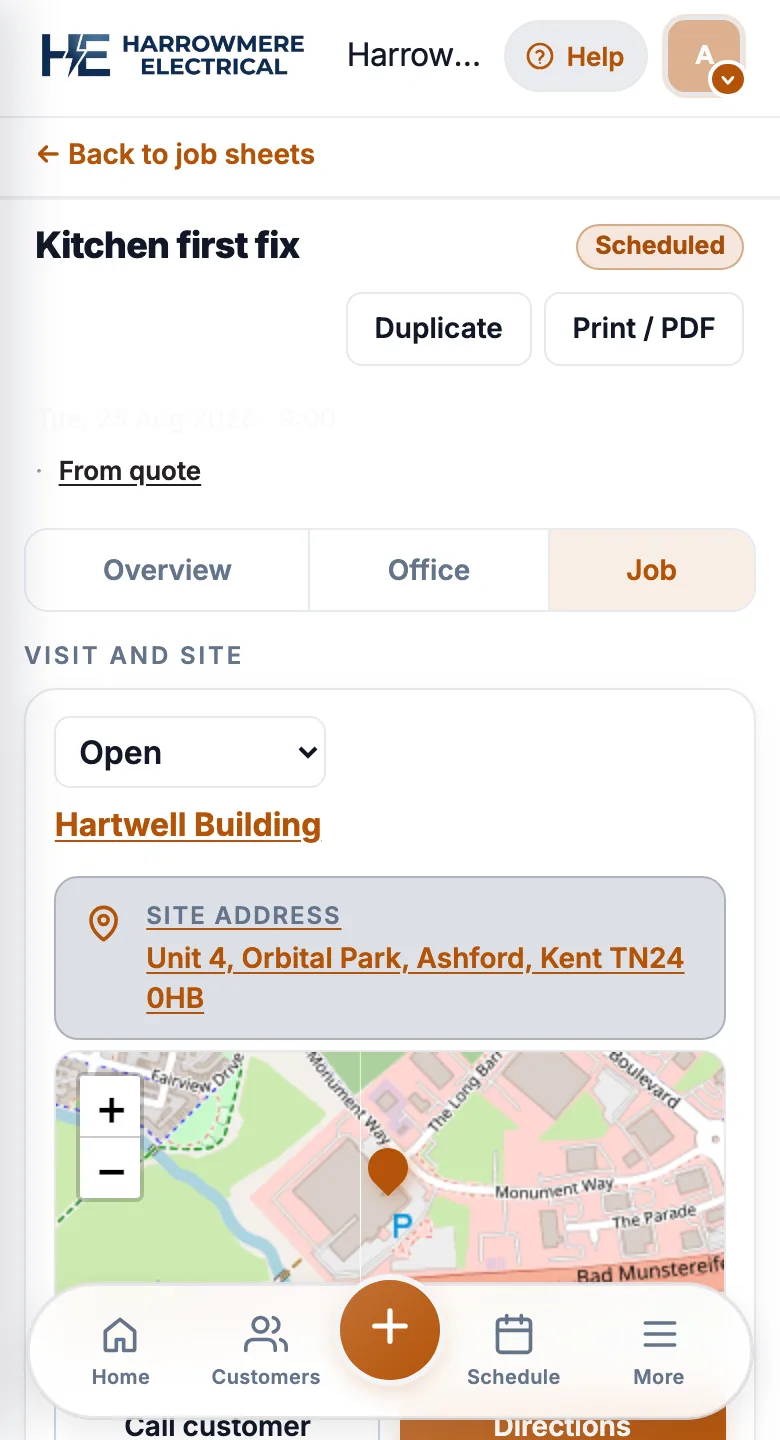Switch to the Overview tab
Image resolution: width=780 pixels, height=1440 pixels.
[167, 570]
